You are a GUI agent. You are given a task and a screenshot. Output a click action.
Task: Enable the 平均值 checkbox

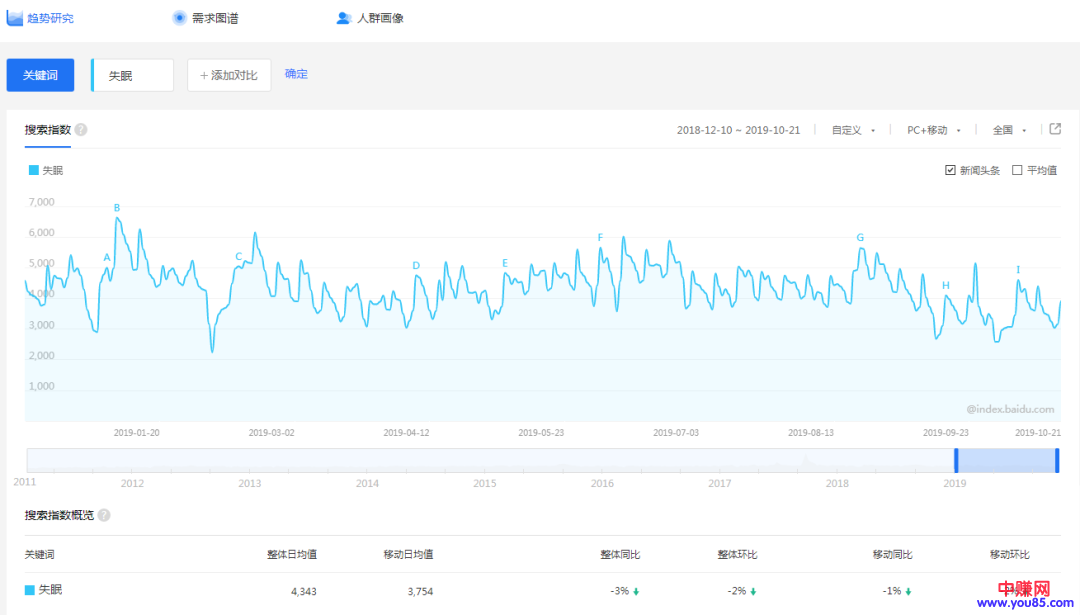click(x=1017, y=170)
